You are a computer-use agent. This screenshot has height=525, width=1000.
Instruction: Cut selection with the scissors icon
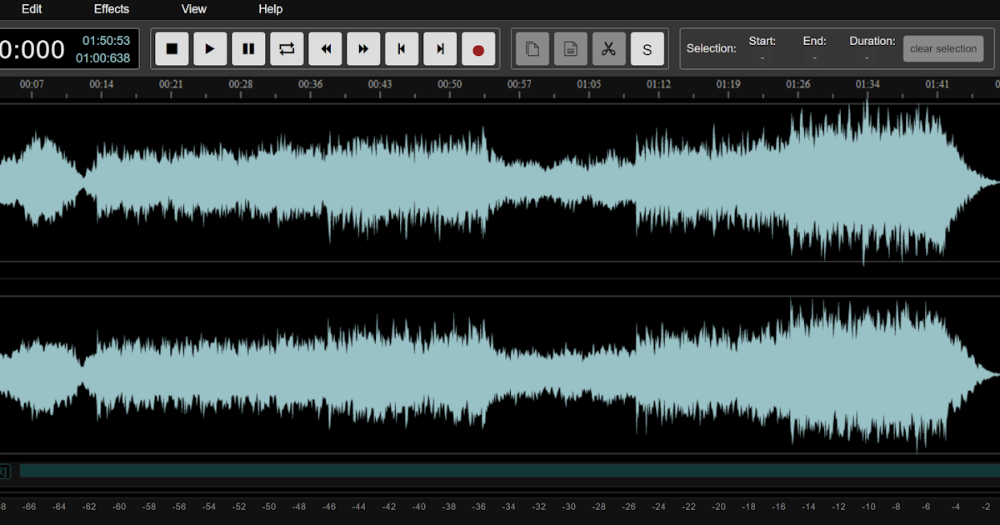(x=608, y=49)
